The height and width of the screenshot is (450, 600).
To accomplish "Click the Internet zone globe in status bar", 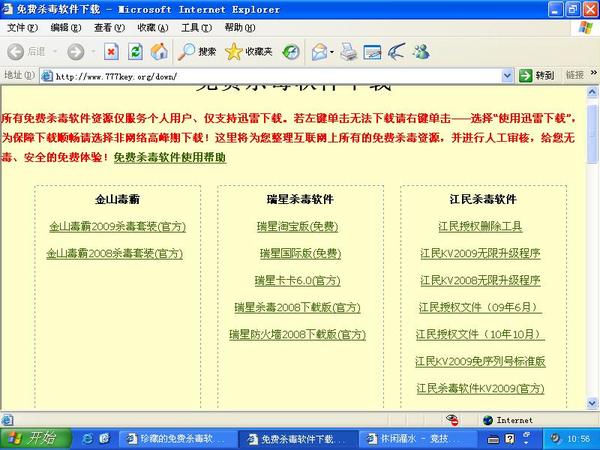I will point(488,420).
